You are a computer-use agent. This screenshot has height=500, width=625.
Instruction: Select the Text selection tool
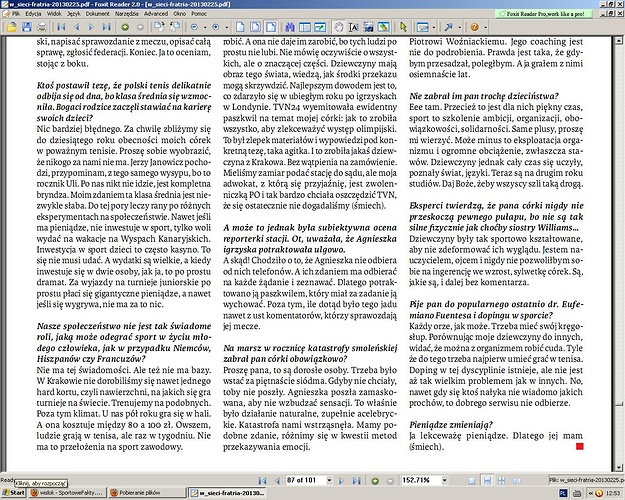[354, 27]
